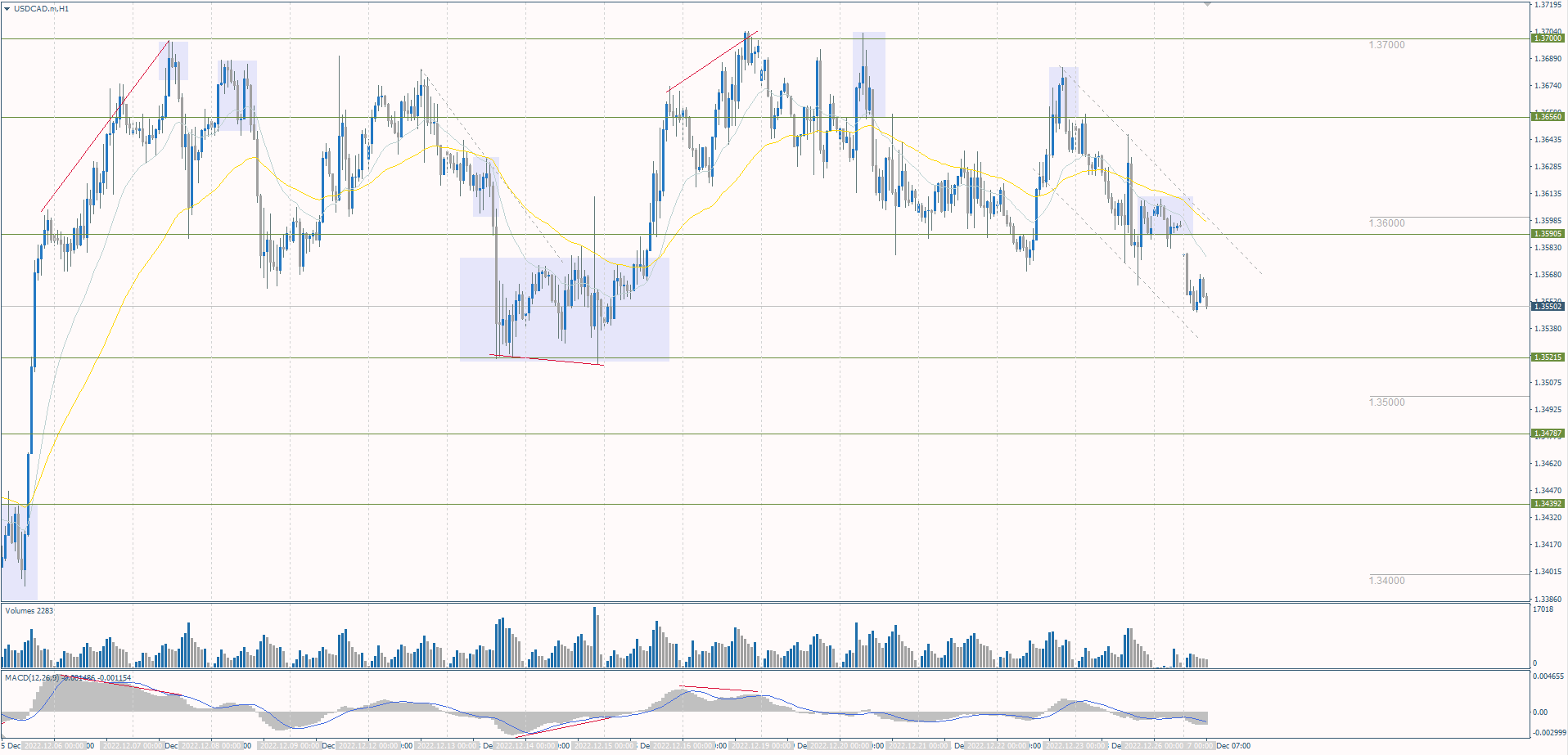Click the 2022.12.13 00:00 date label
Screen dimensions: 1568x755
(x=447, y=746)
